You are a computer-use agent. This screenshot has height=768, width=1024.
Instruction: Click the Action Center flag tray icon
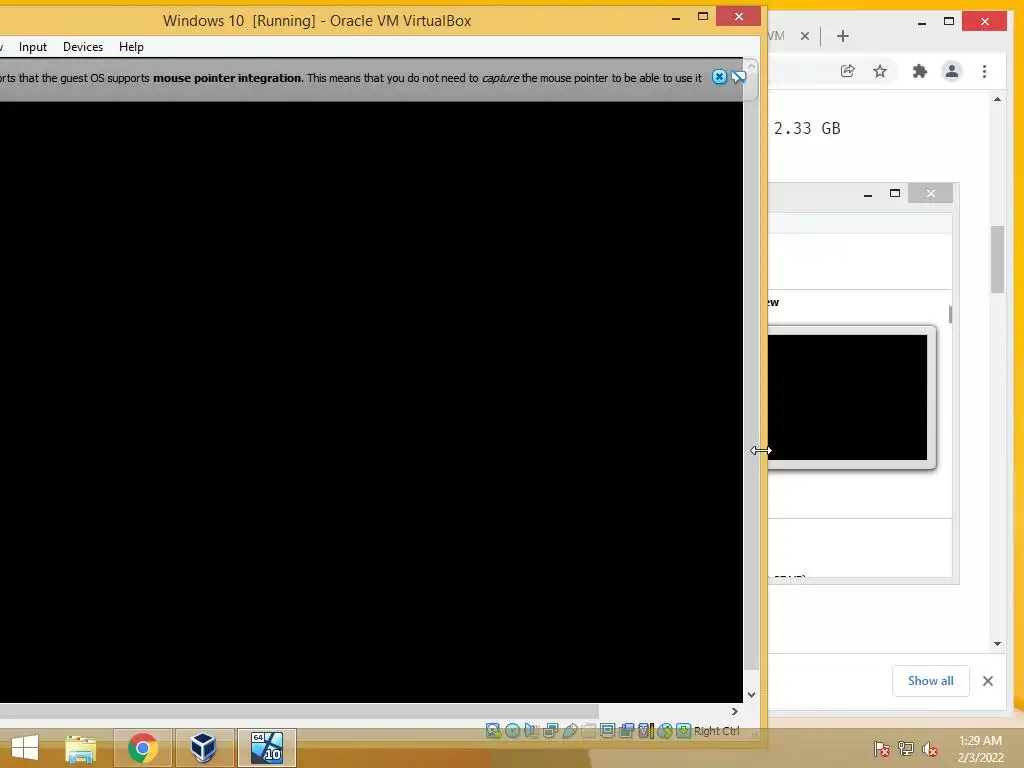pos(882,749)
